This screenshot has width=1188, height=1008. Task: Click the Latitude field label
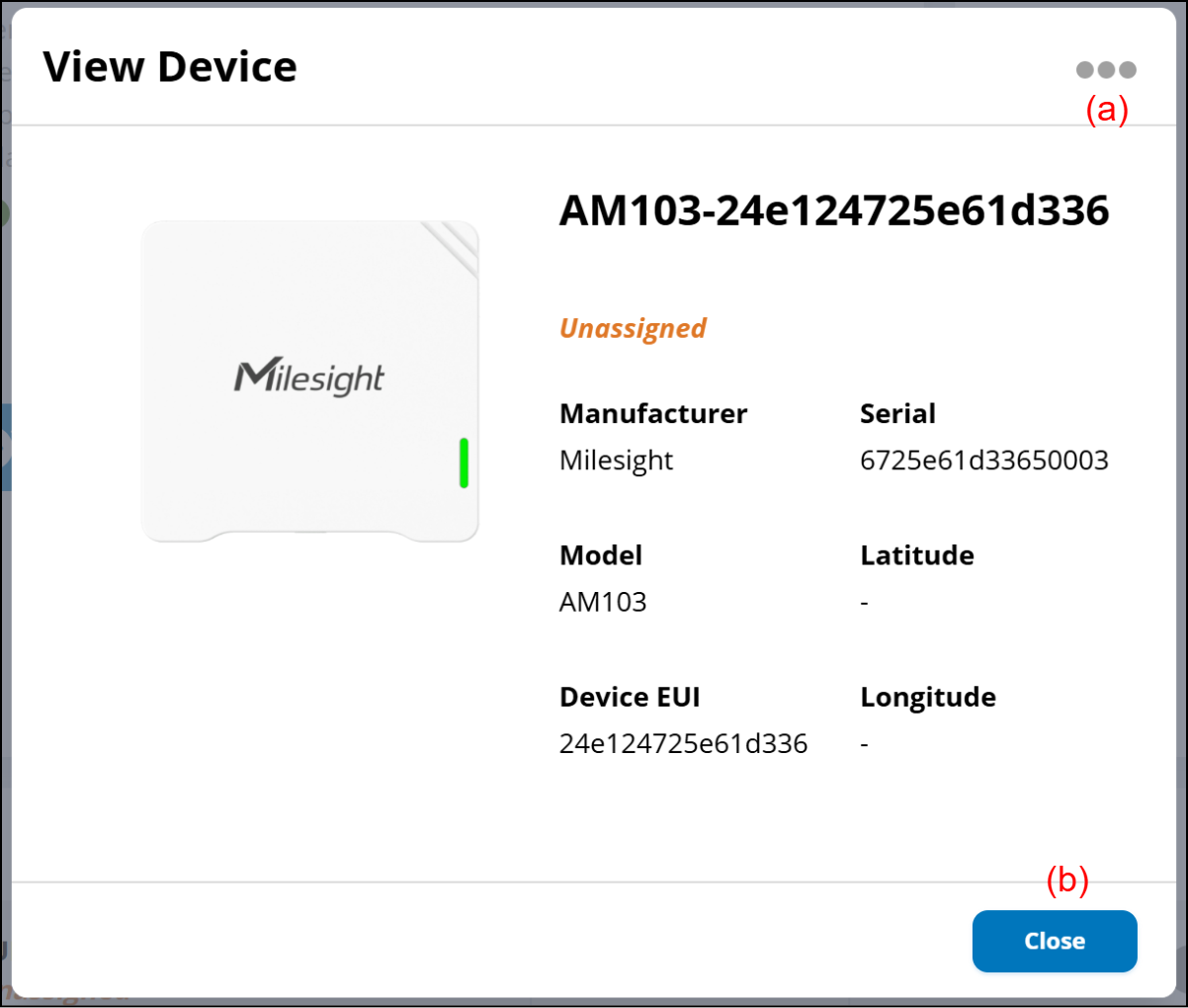coord(916,555)
